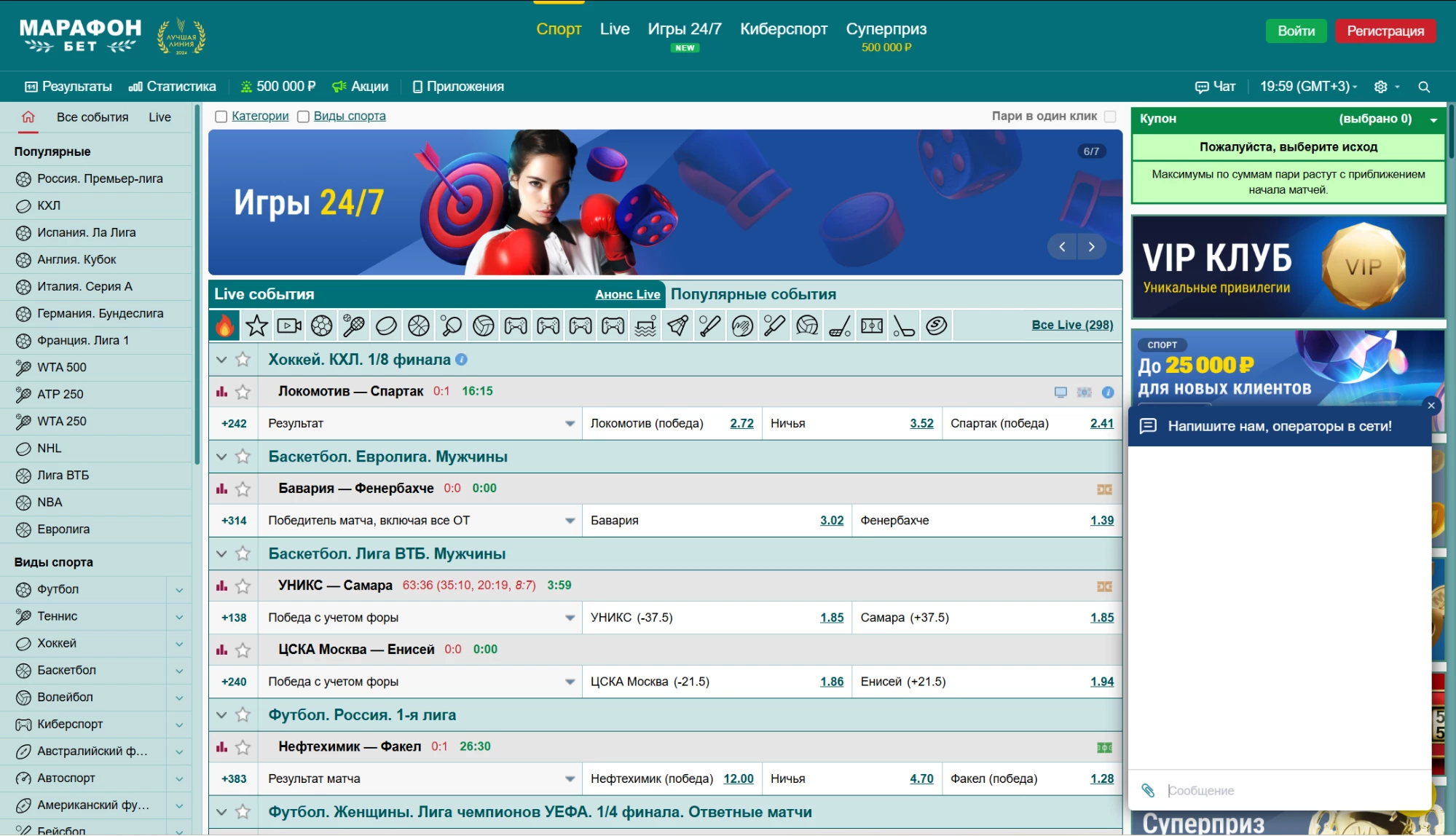This screenshot has height=836, width=1456.
Task: Toggle Пари в один клик checkbox
Action: coord(1110,117)
